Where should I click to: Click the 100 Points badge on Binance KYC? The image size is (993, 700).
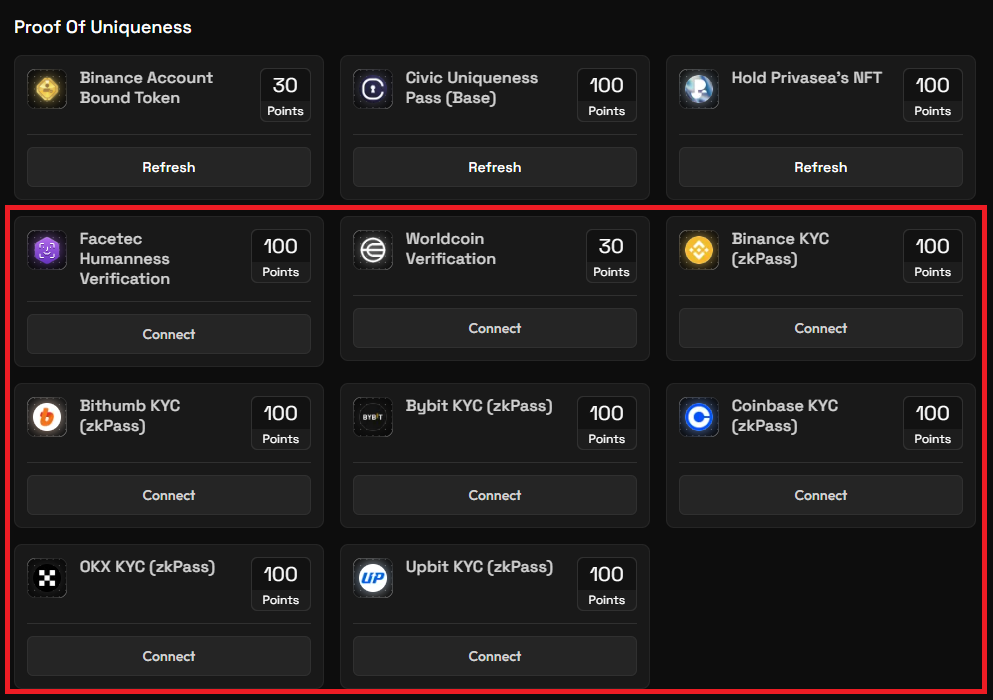point(933,256)
